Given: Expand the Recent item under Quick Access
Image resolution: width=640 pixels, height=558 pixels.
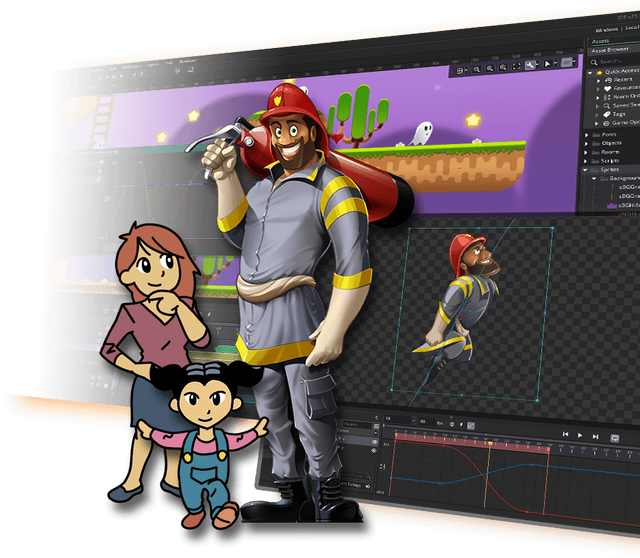Looking at the screenshot, I should 599,80.
